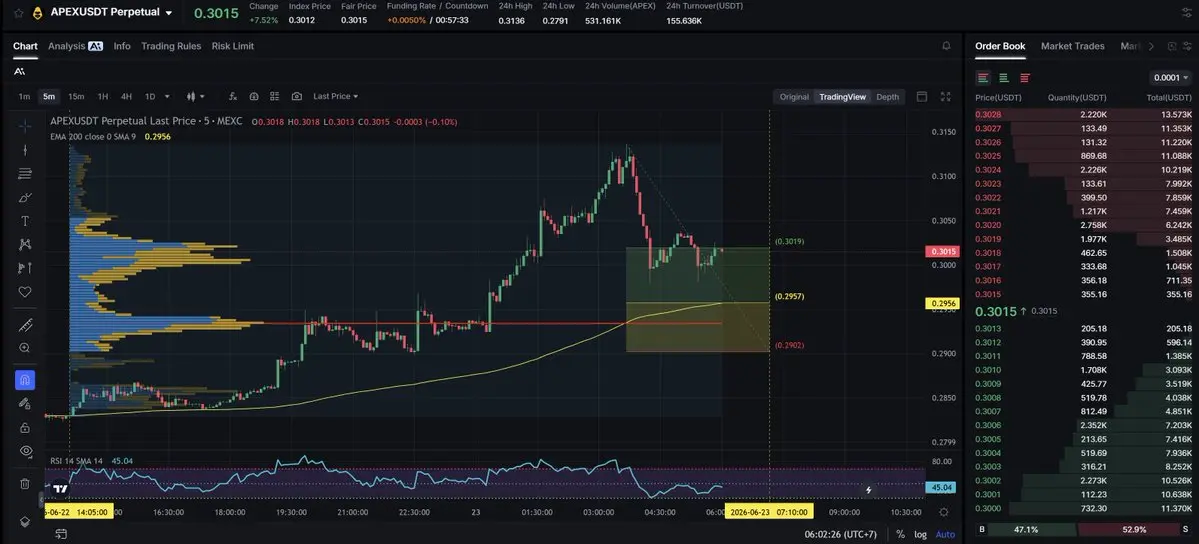Click the buy ratio 47.1% bar
Viewport: 1199px width, 544px height.
coord(1025,529)
